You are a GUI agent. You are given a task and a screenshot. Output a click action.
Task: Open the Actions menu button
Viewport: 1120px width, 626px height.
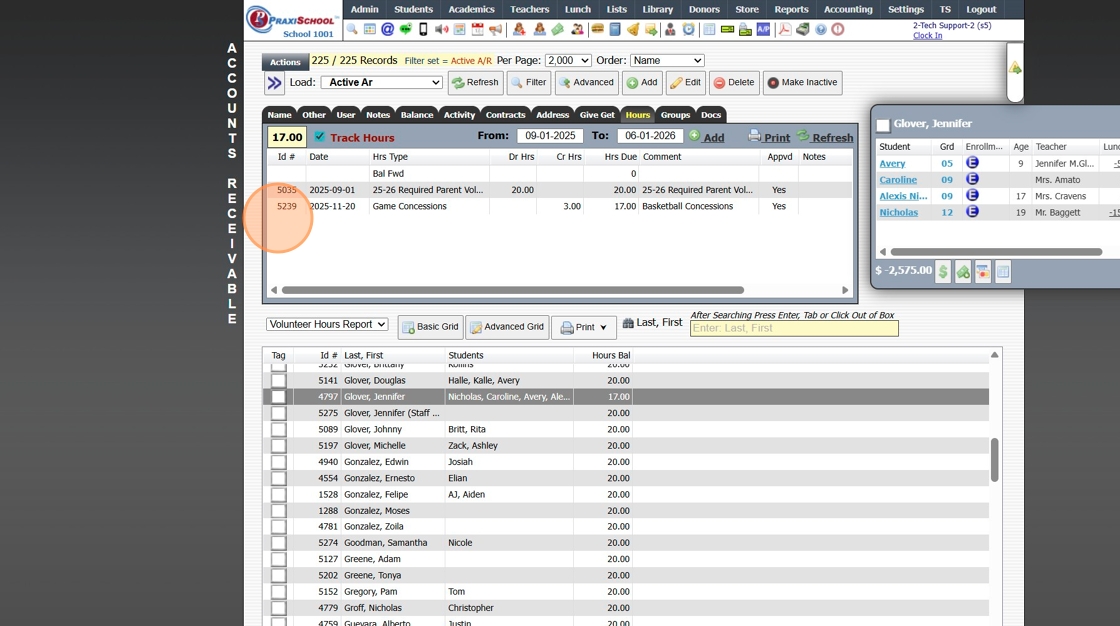285,62
